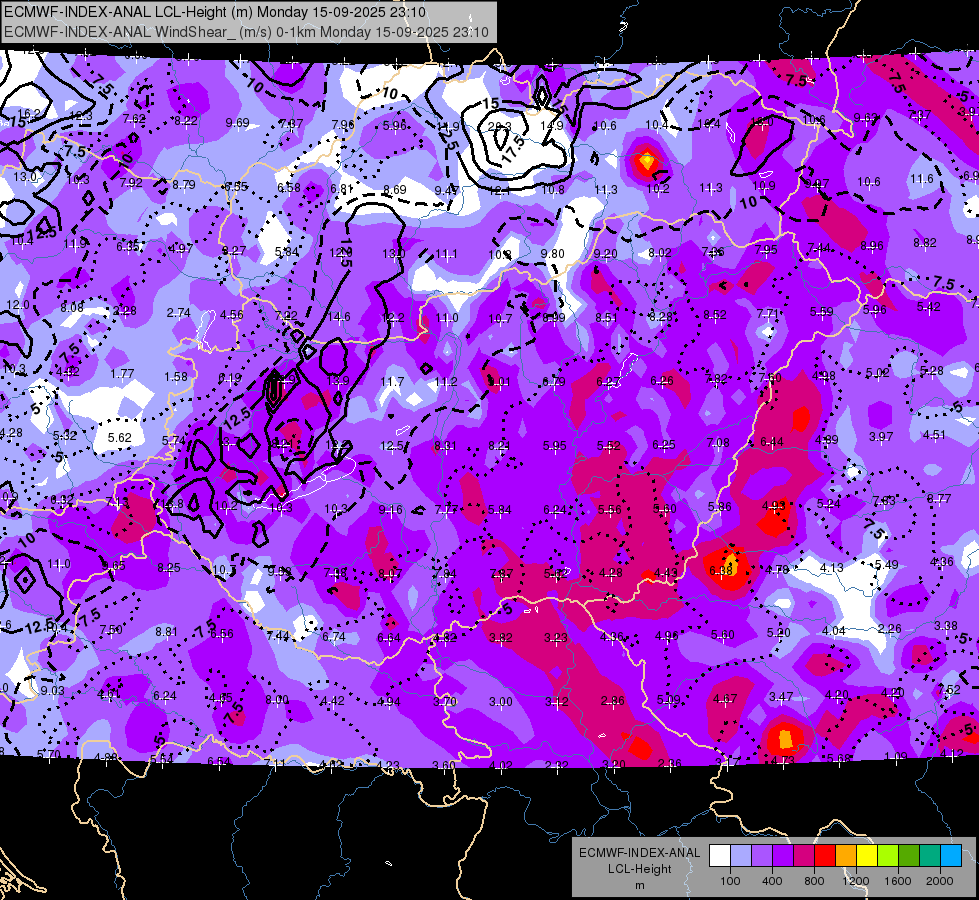Click the grid value 3.82
The height and width of the screenshot is (900, 979).
point(501,638)
